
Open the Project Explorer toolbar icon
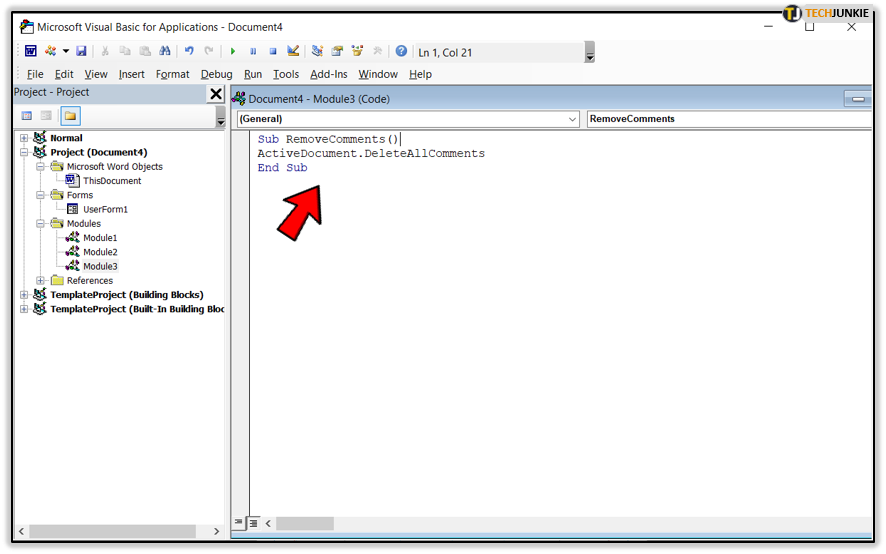(317, 51)
